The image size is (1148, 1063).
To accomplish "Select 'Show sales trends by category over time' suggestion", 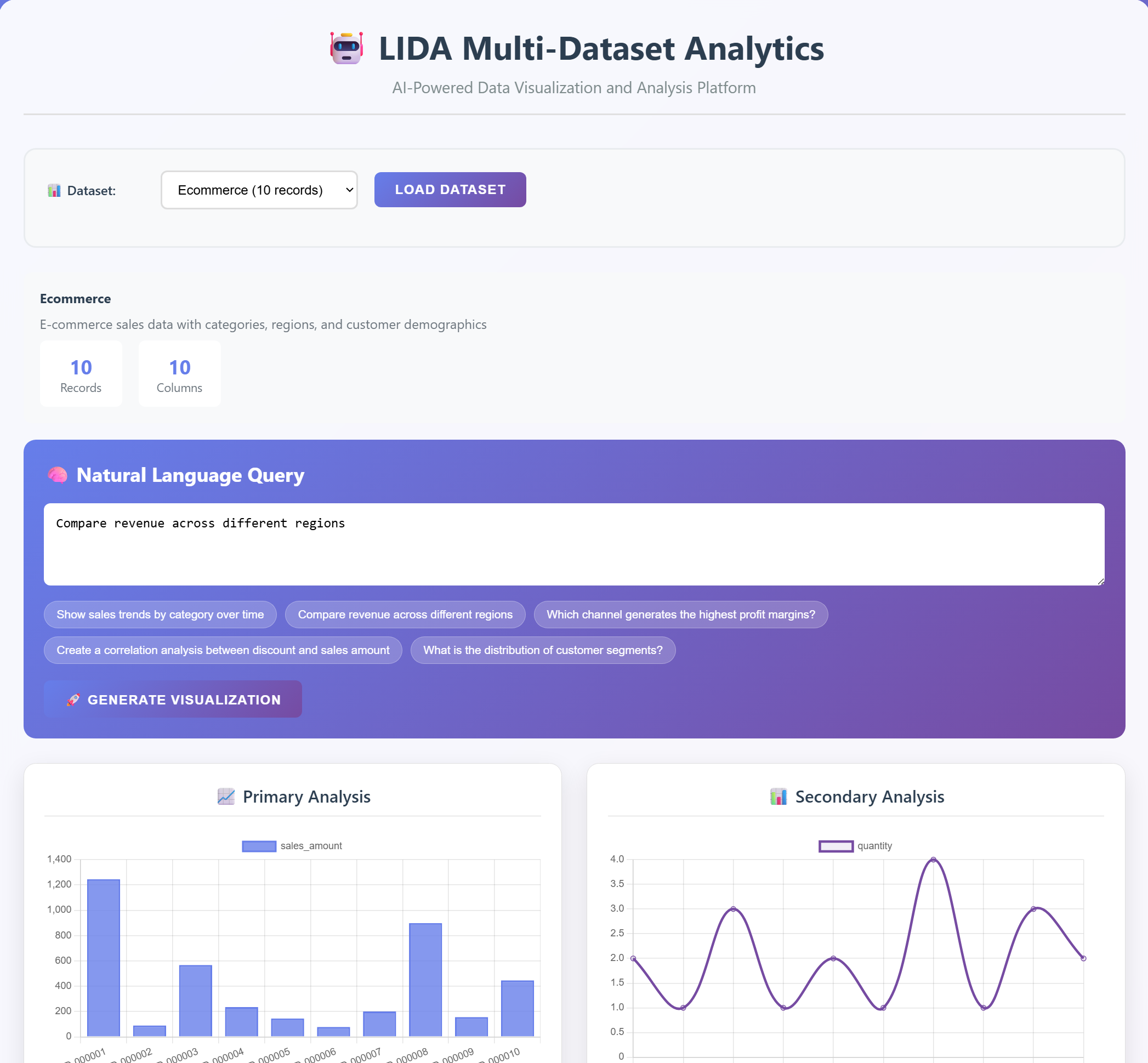I will (160, 615).
